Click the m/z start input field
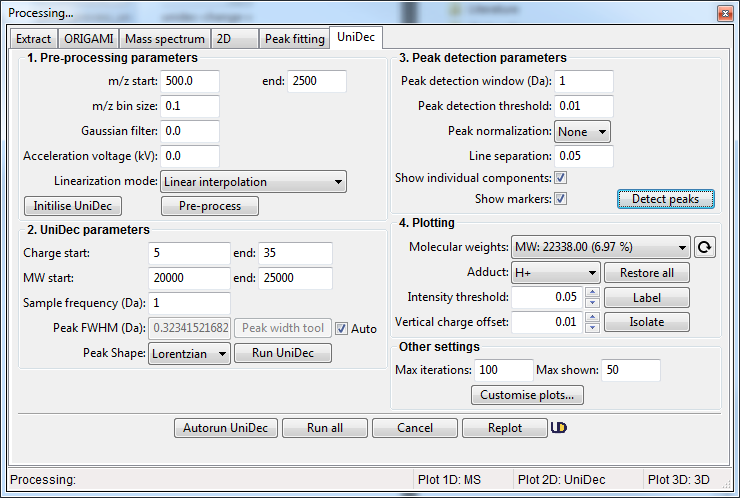 click(189, 82)
